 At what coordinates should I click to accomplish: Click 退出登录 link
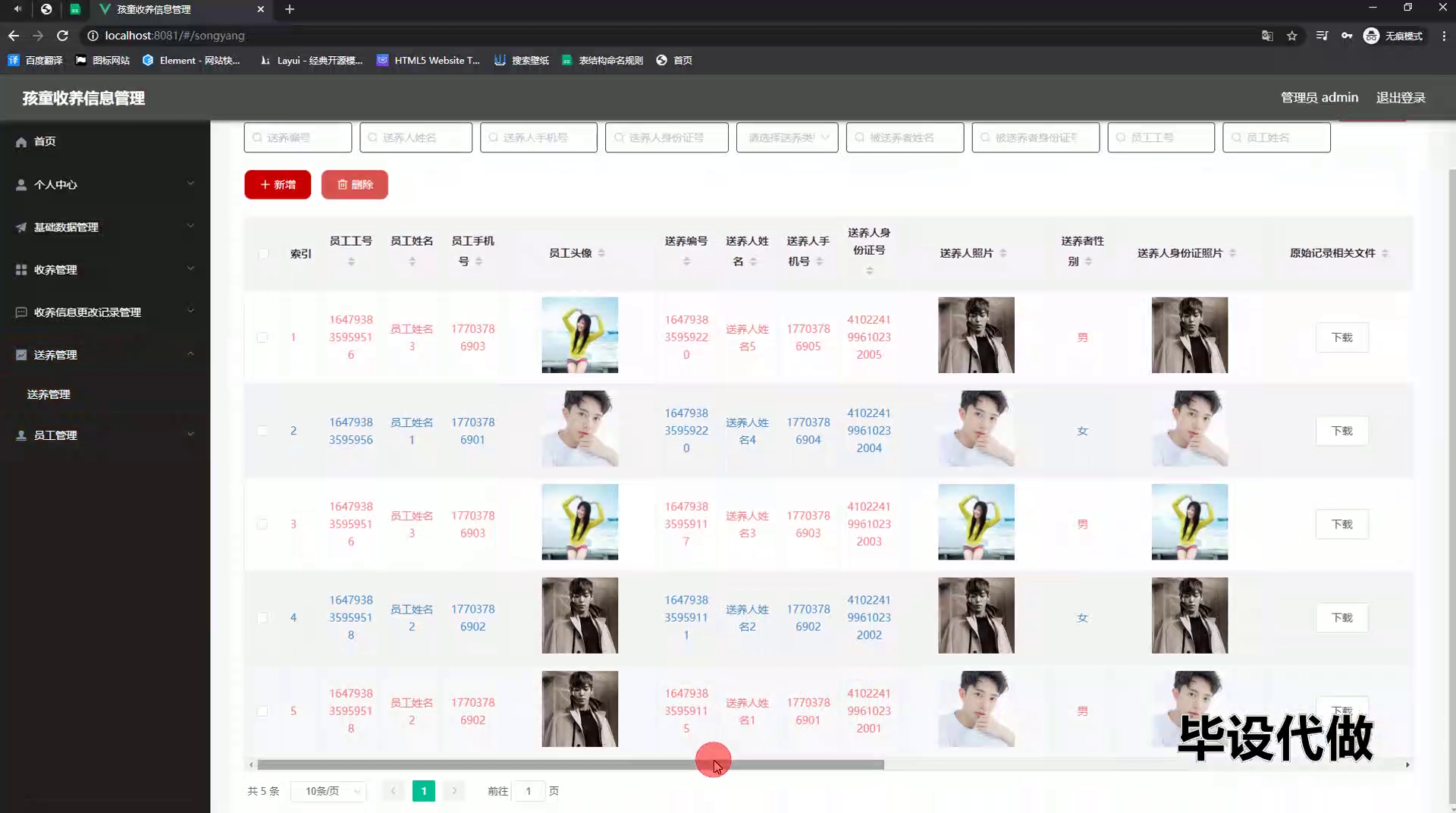tap(1401, 97)
